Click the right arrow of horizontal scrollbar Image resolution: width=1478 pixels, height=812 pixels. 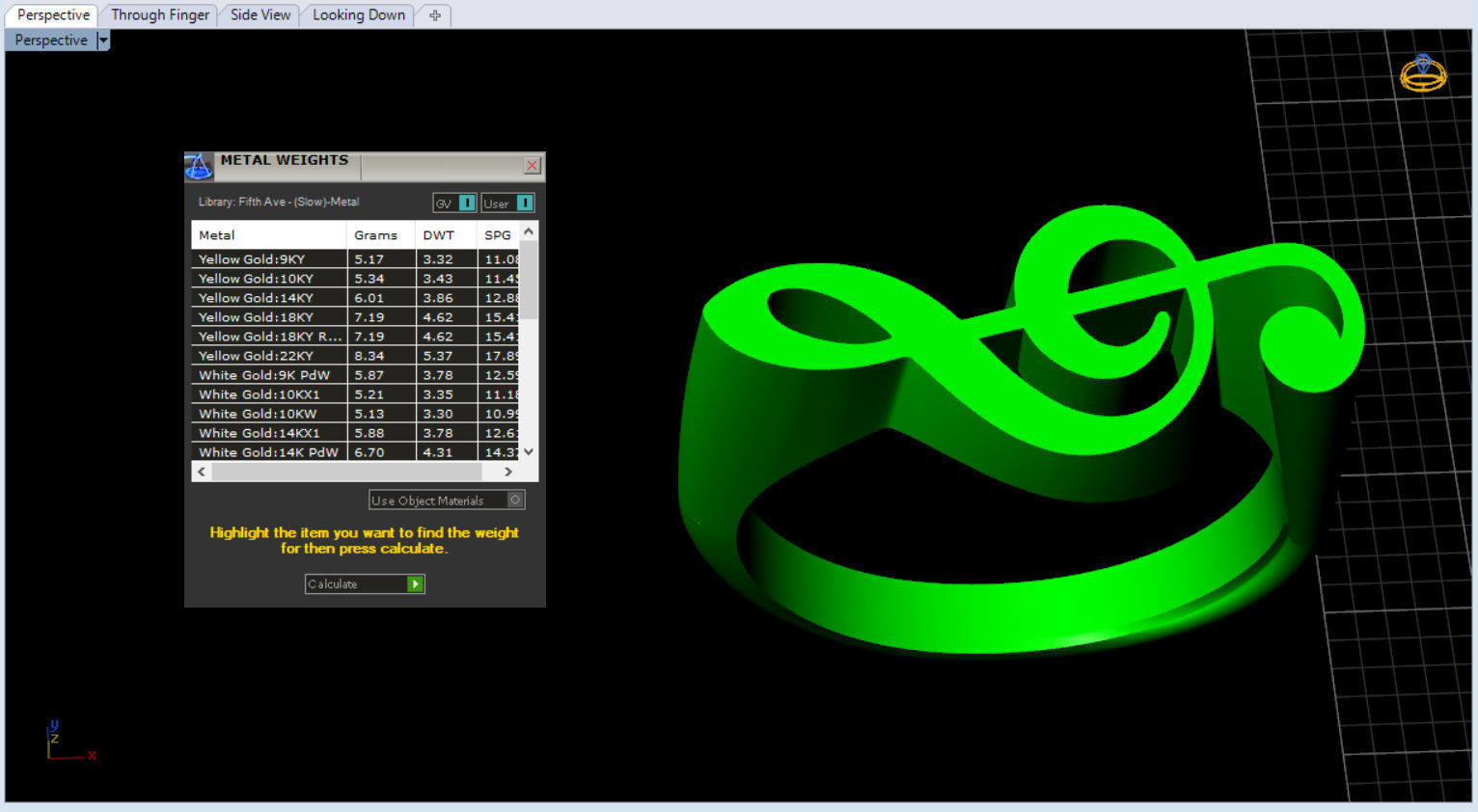pyautogui.click(x=508, y=472)
